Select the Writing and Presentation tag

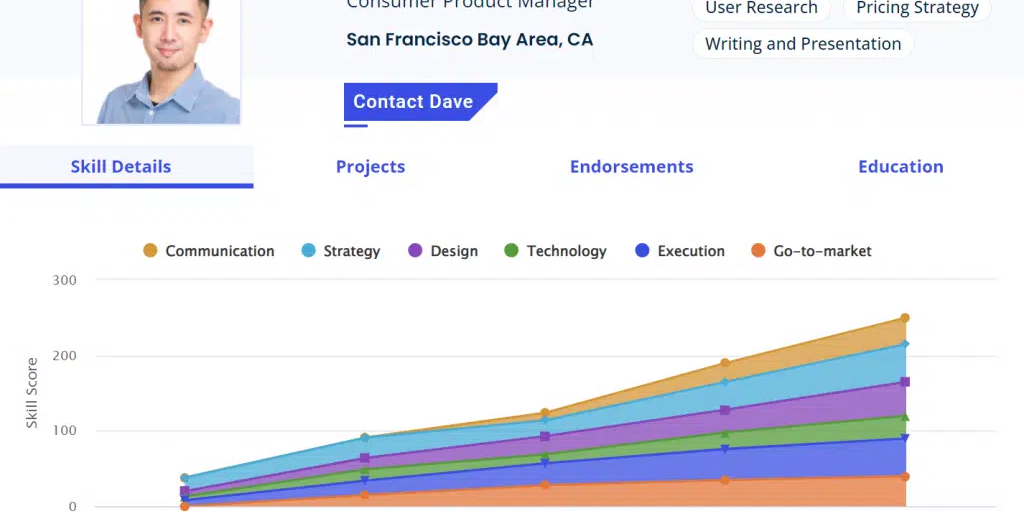[x=803, y=44]
